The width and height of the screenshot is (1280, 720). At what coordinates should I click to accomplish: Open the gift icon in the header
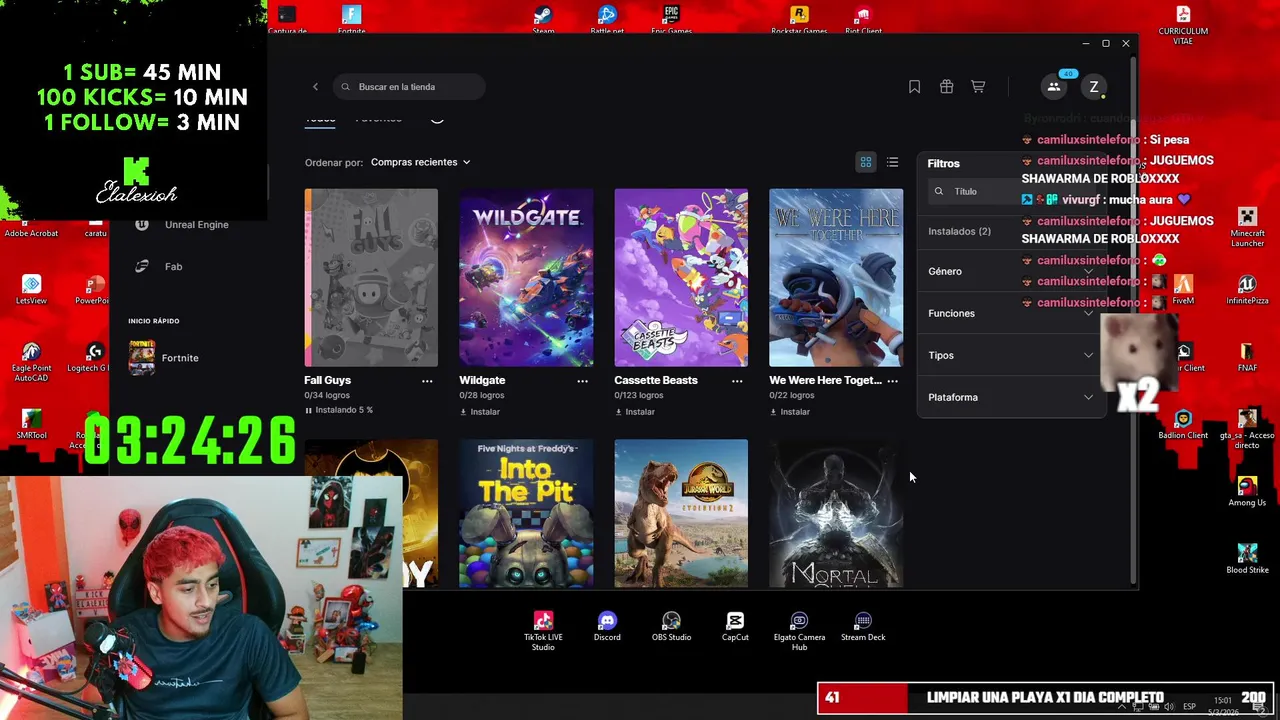pyautogui.click(x=946, y=87)
